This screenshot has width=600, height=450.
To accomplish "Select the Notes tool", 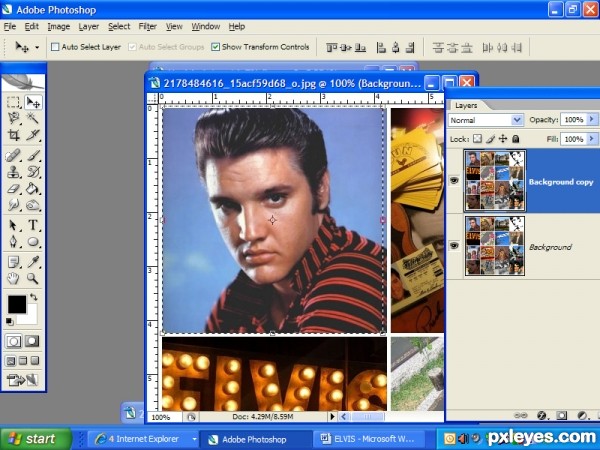I will tap(13, 262).
